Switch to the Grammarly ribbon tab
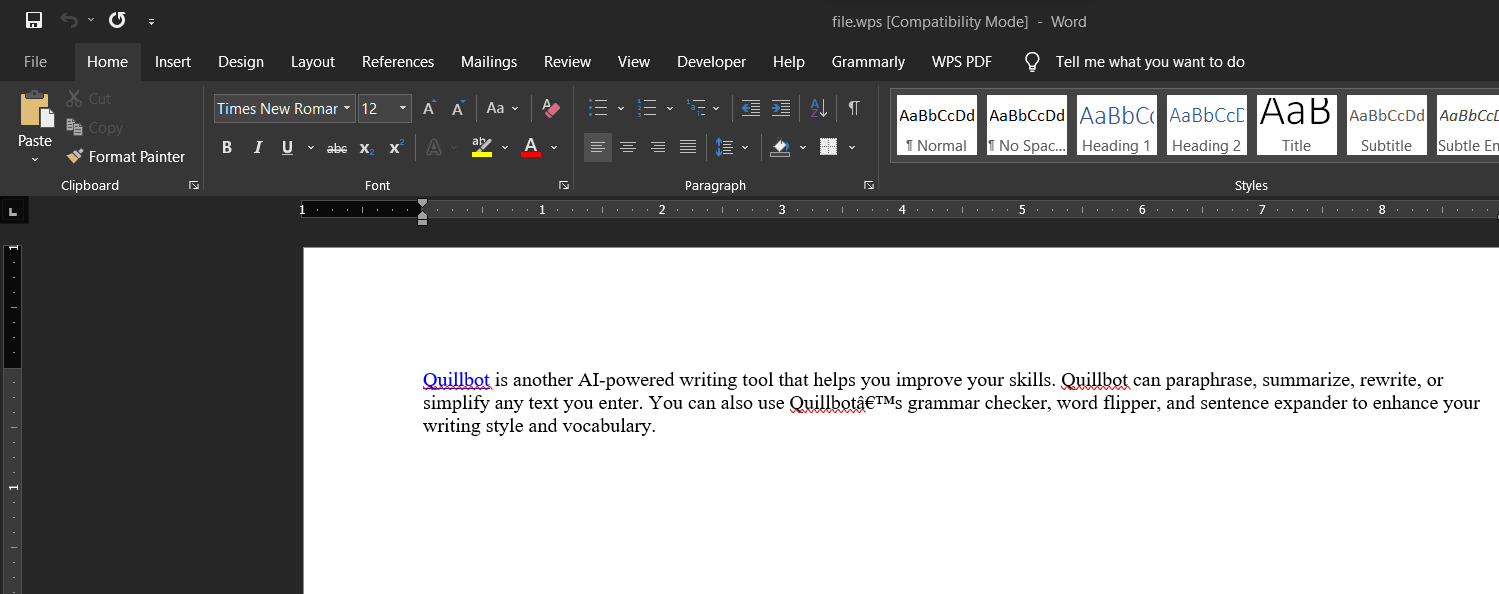Image resolution: width=1499 pixels, height=594 pixels. (867, 61)
